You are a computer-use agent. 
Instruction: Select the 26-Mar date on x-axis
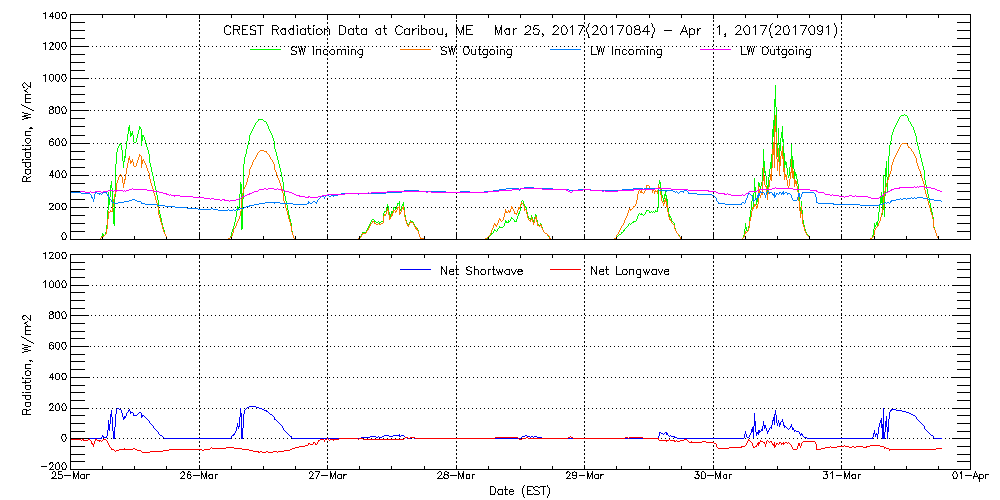click(200, 476)
